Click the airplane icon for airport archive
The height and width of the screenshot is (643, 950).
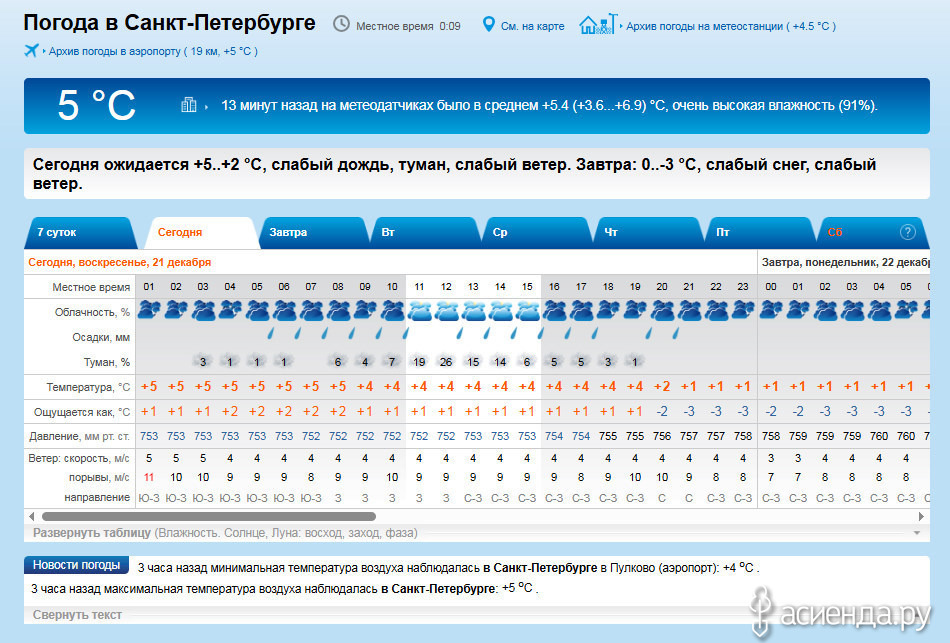(x=32, y=50)
